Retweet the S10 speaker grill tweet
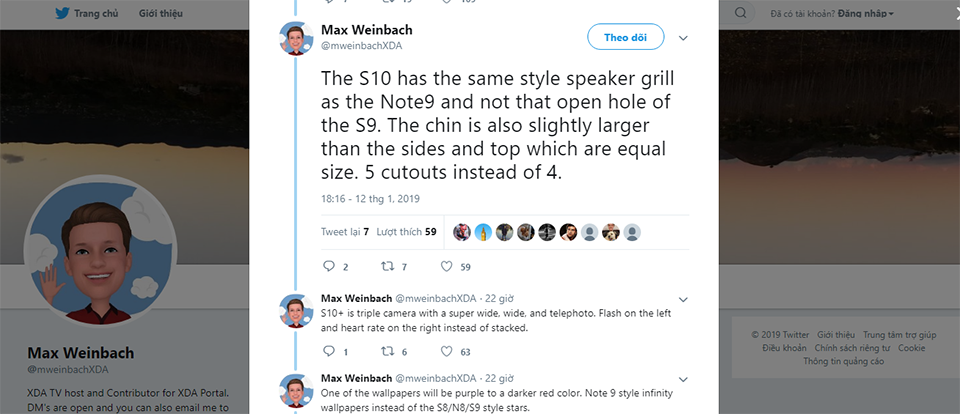Screen dimensions: 960x414 [387, 266]
